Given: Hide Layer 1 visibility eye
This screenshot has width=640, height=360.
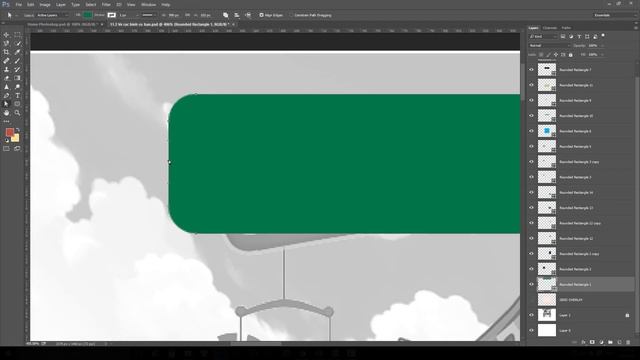Looking at the screenshot, I should 531,315.
